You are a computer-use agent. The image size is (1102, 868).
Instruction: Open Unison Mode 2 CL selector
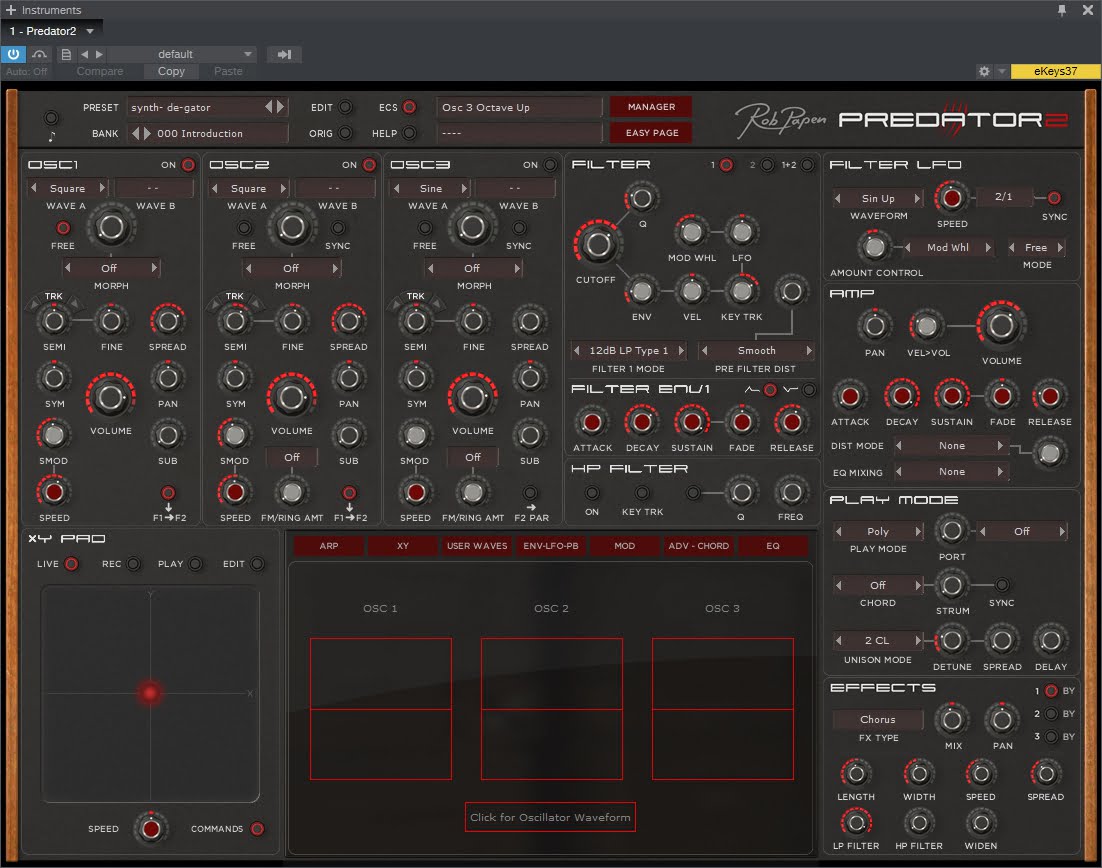(x=878, y=640)
